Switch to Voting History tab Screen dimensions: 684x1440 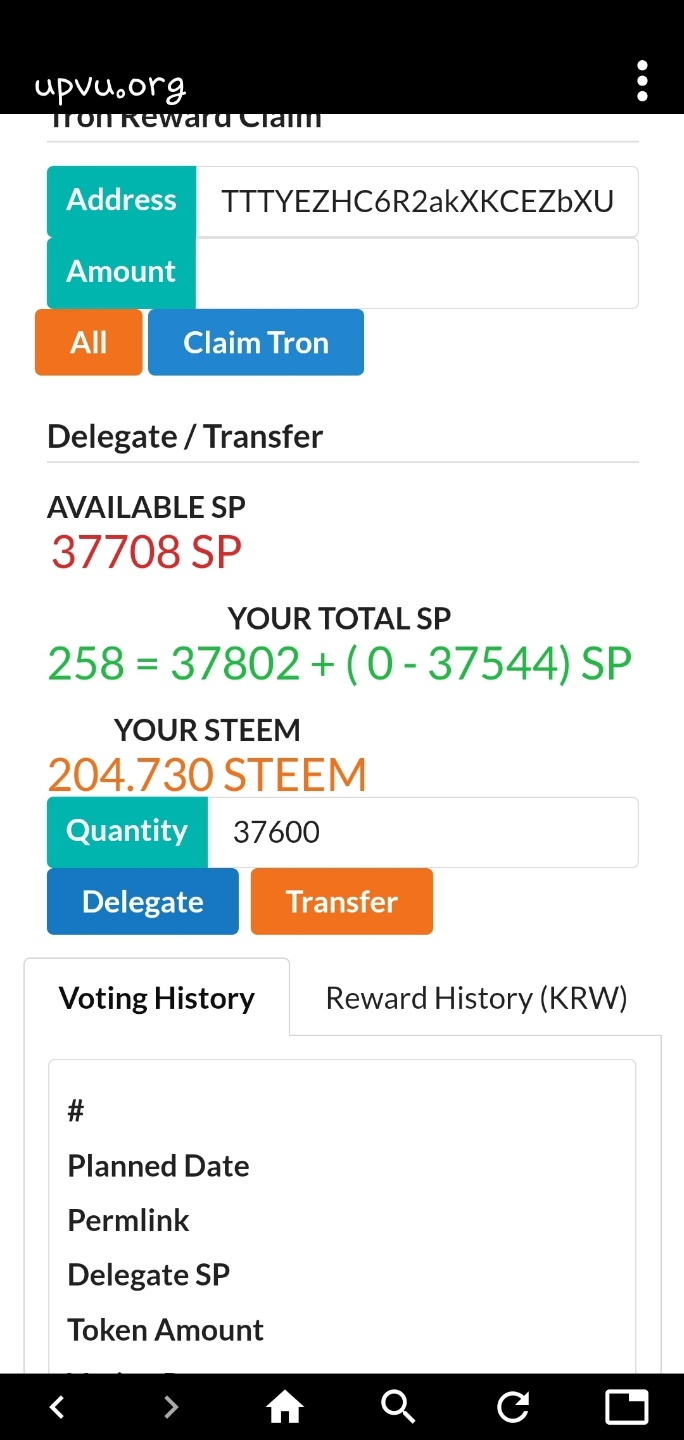157,997
